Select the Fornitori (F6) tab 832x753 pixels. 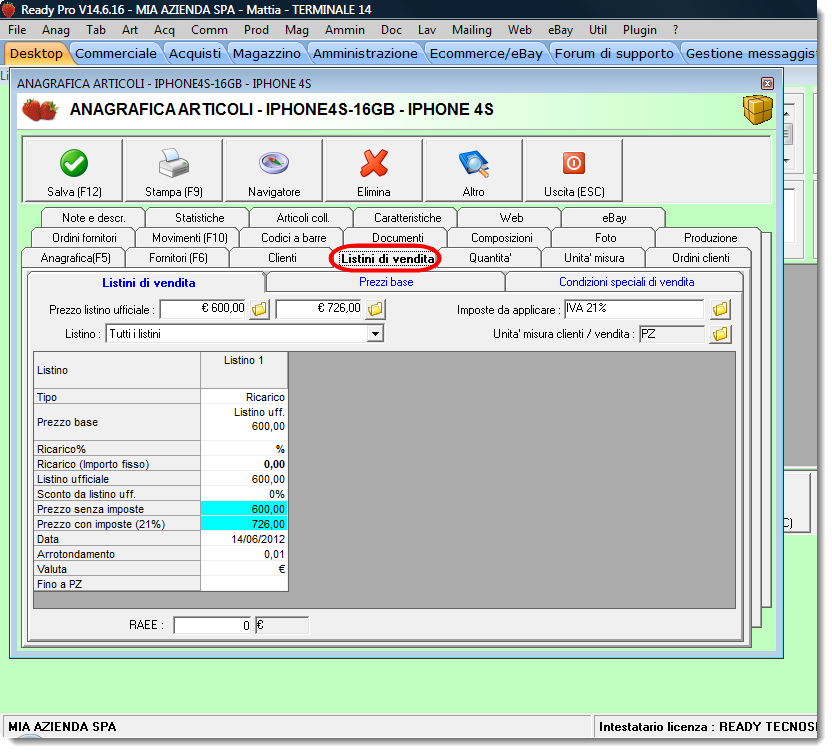(178, 258)
